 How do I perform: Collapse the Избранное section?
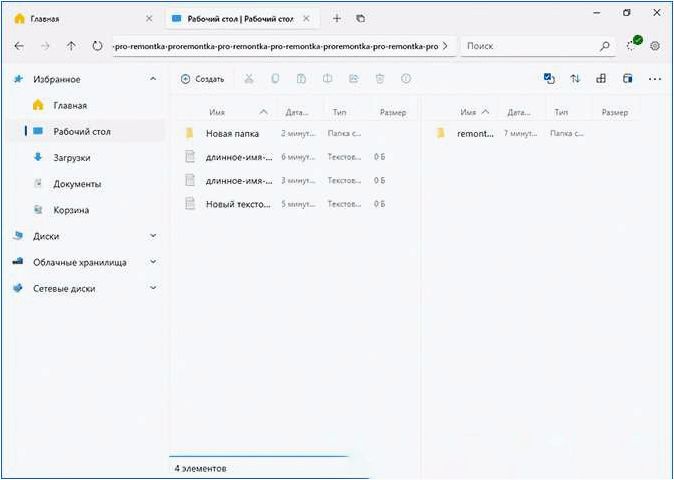pyautogui.click(x=153, y=79)
